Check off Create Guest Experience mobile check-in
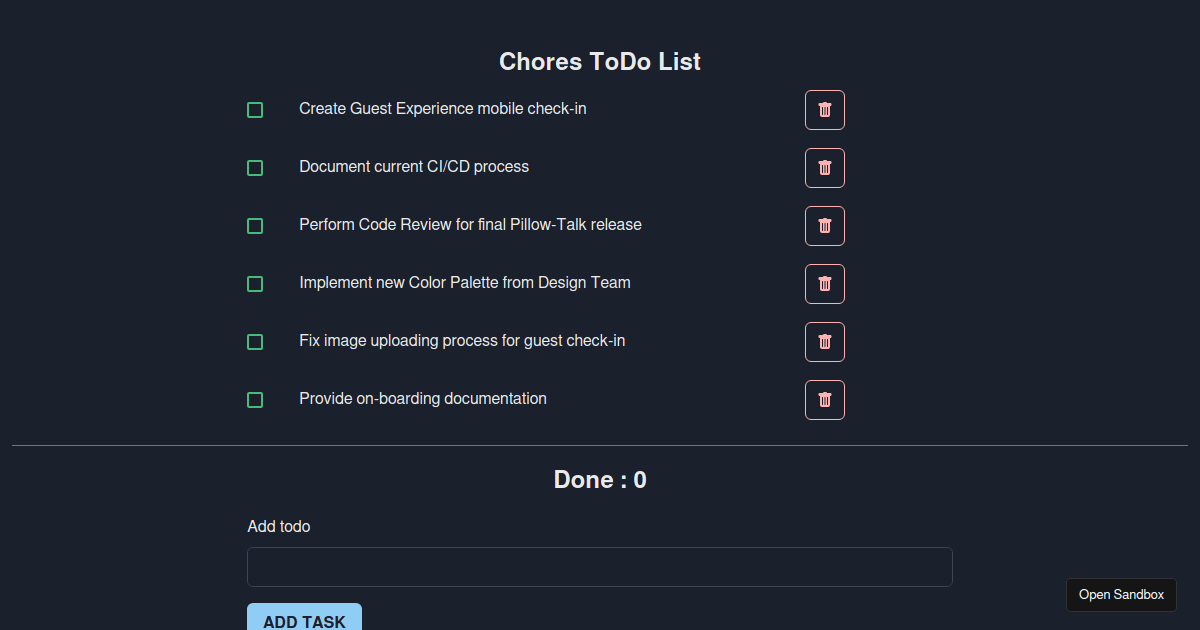1200x630 pixels. point(255,110)
